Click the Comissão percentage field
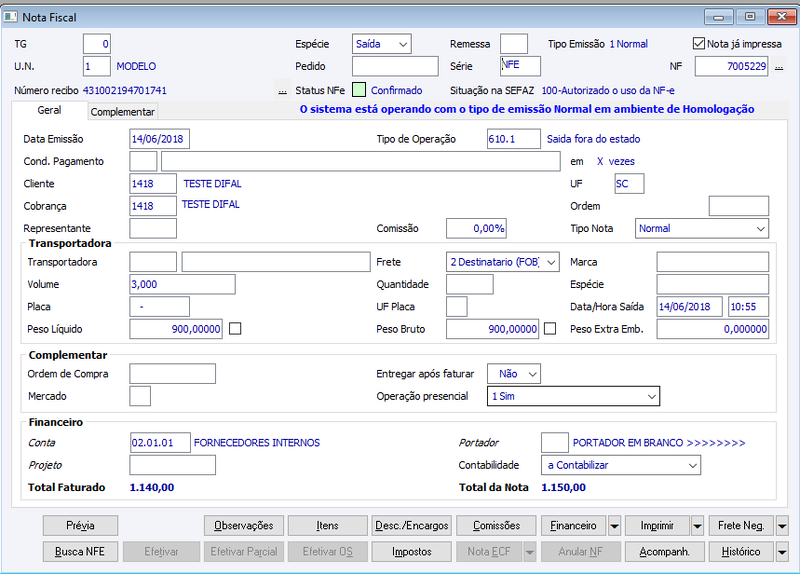The width and height of the screenshot is (800, 574). coord(477,229)
